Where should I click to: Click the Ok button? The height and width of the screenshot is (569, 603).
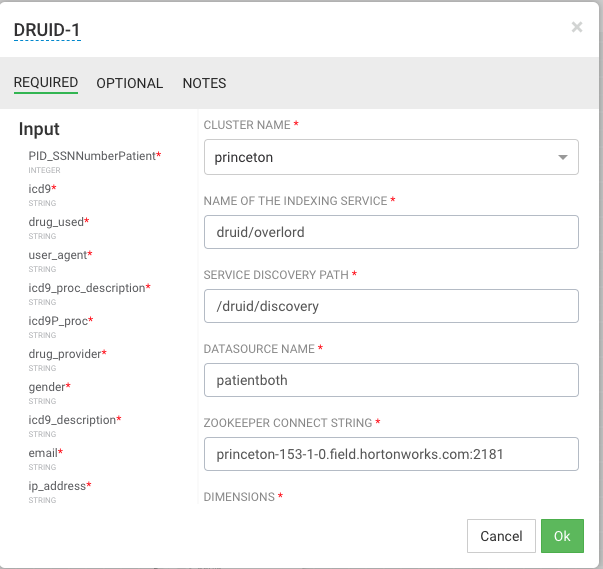[x=562, y=536]
